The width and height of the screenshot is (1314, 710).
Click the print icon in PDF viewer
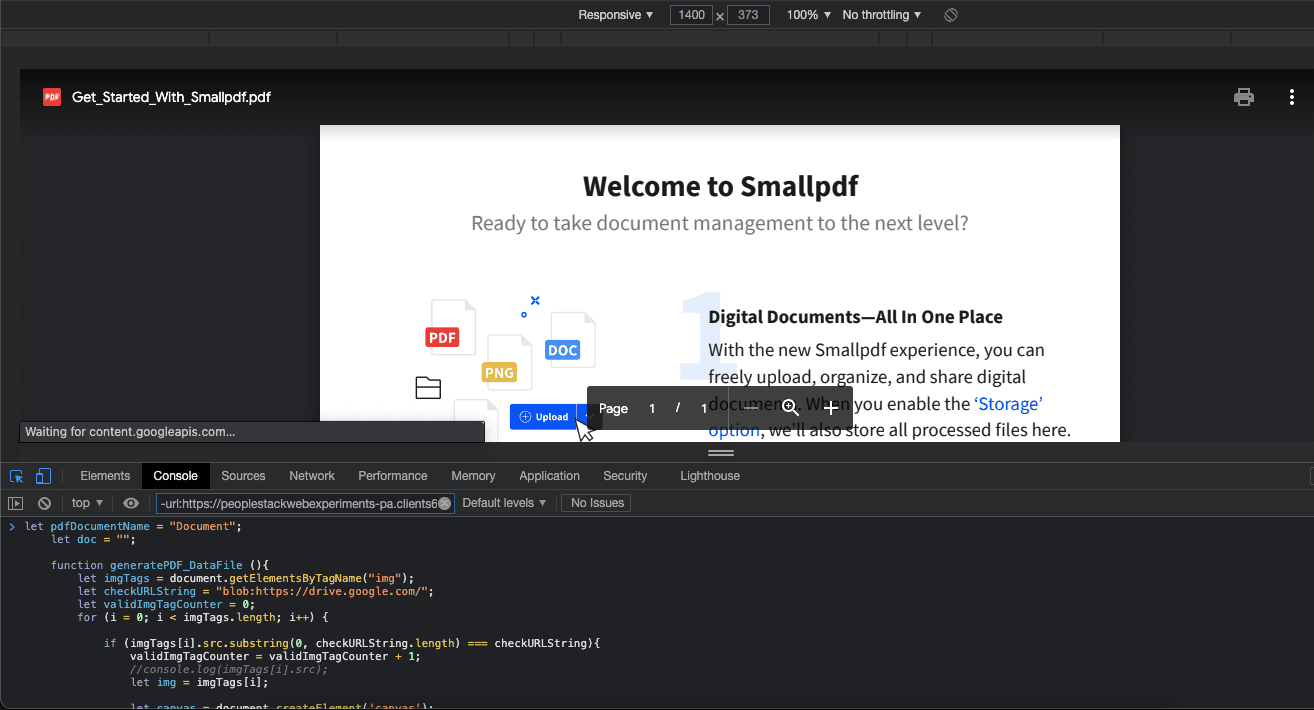(1243, 97)
